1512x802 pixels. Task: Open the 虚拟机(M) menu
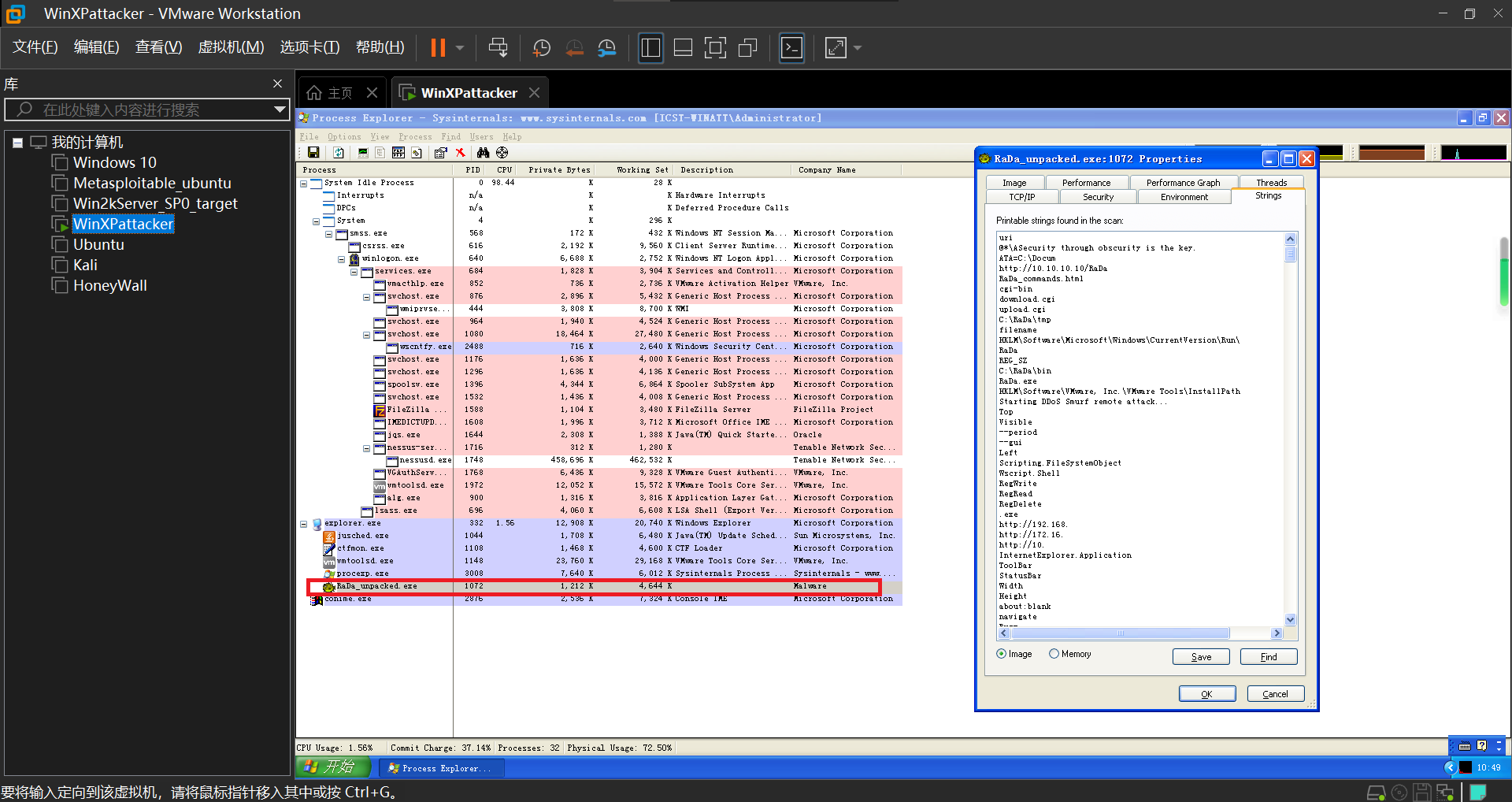coord(231,47)
